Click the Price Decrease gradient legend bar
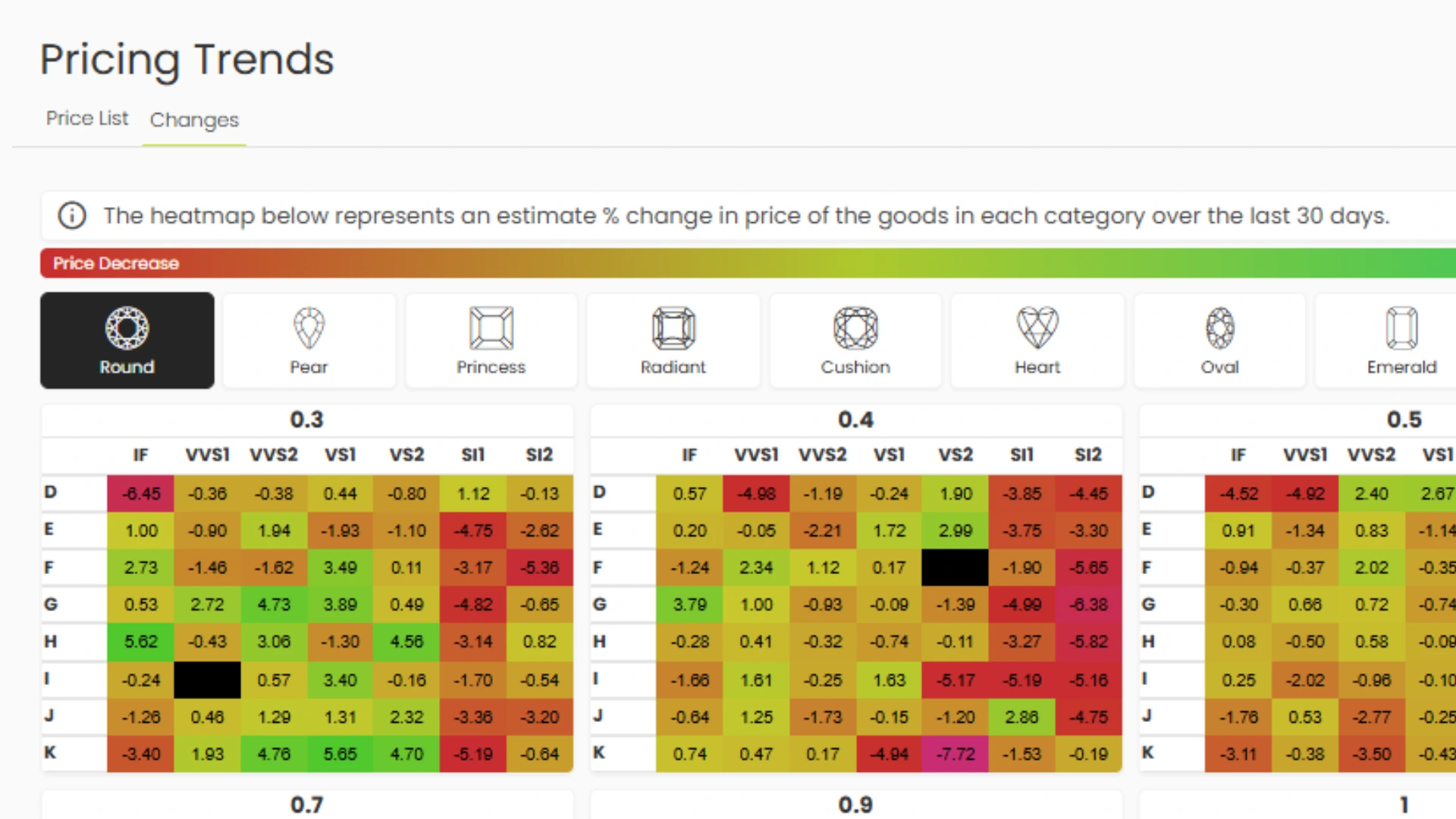Screen dimensions: 1456x819 click(x=747, y=263)
